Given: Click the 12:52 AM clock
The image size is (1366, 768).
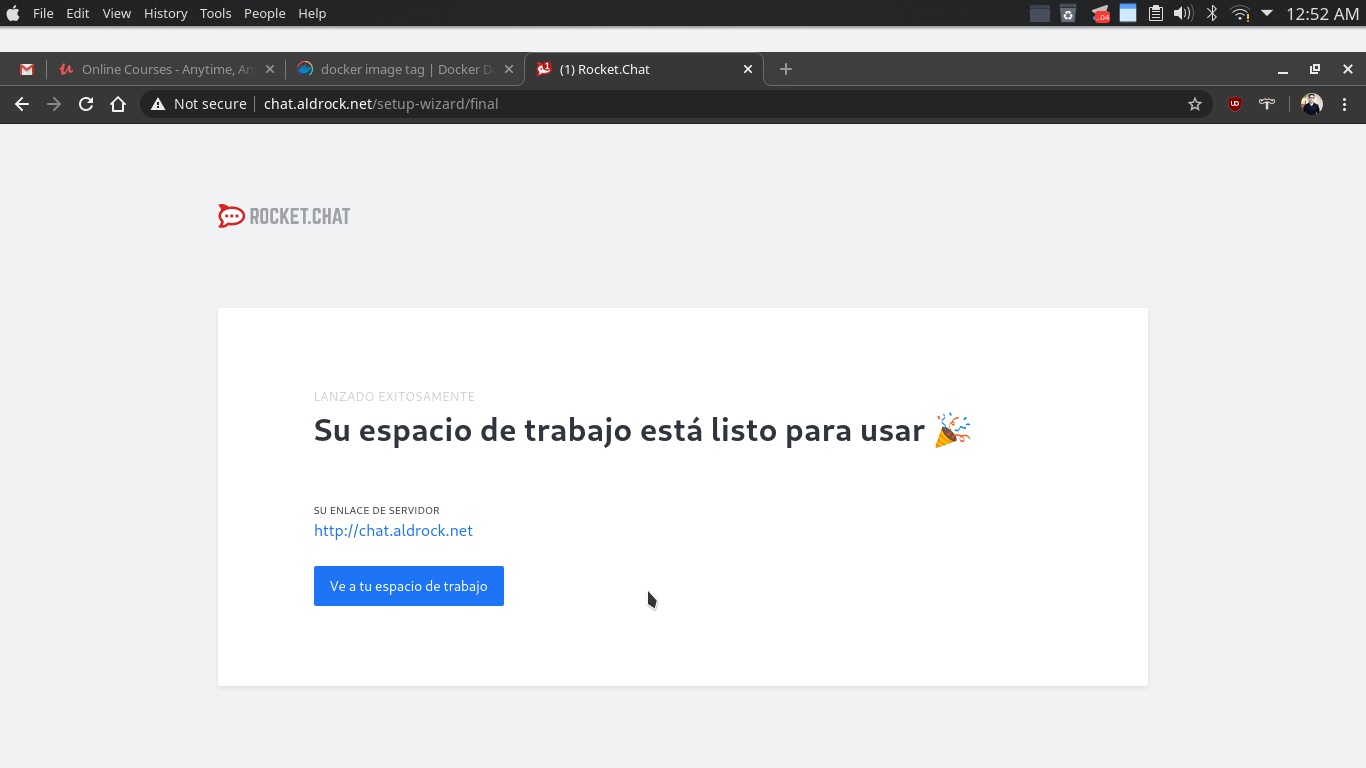Looking at the screenshot, I should coord(1322,13).
